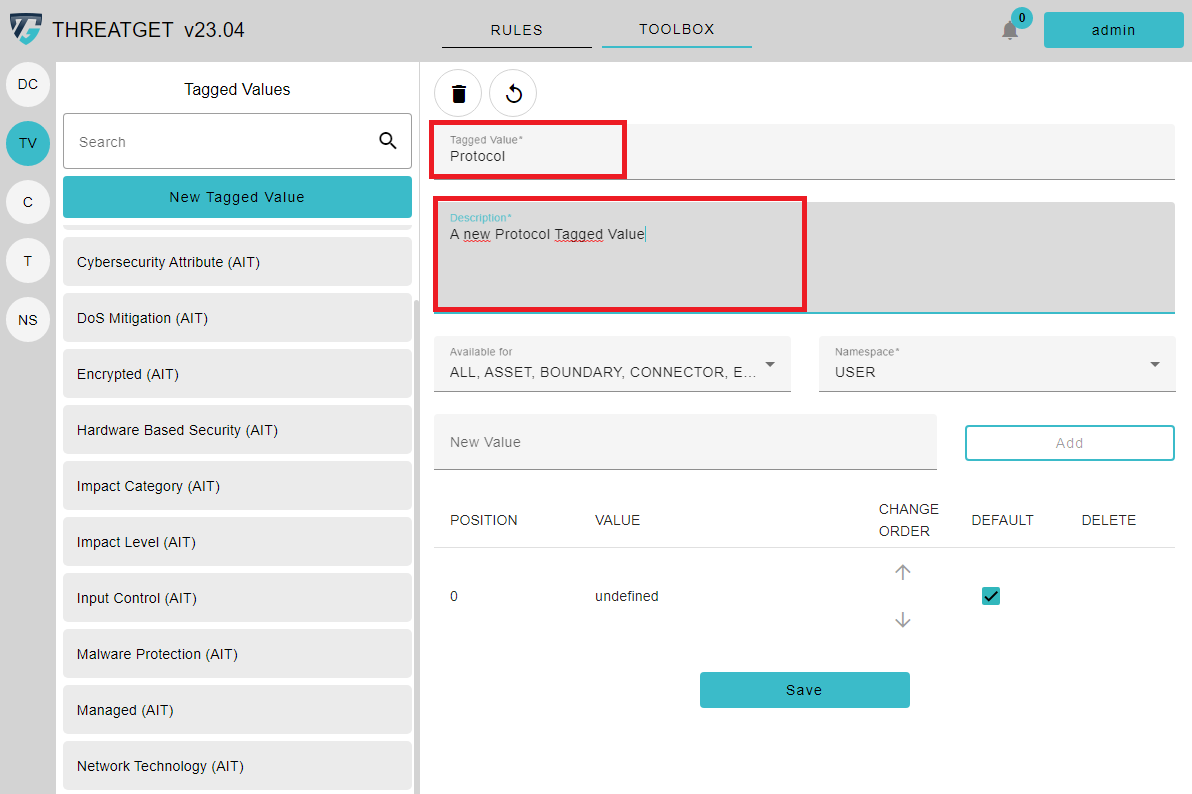Switch to the TOOLBOX tab

(677, 29)
